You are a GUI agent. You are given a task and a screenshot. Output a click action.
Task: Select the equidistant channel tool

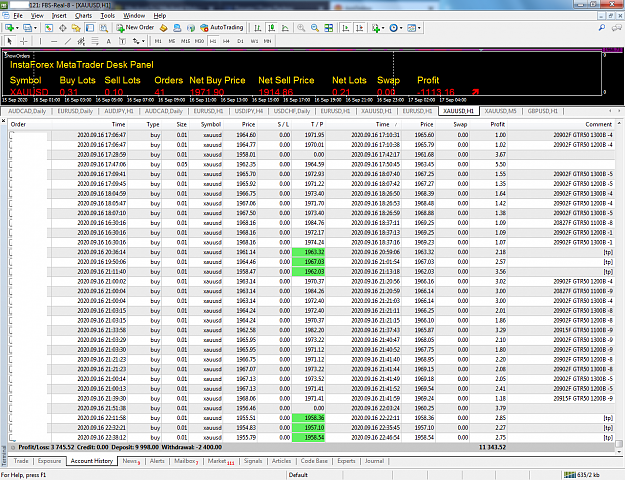(x=81, y=41)
